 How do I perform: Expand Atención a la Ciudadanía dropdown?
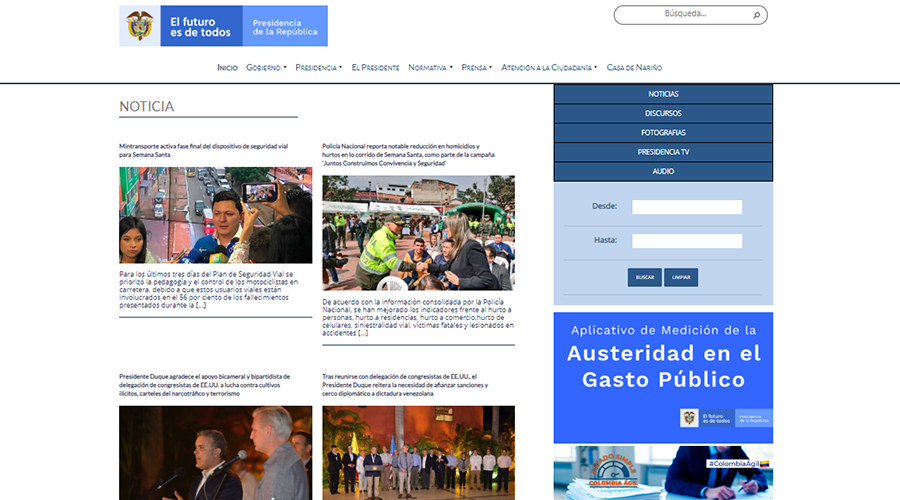[x=549, y=68]
